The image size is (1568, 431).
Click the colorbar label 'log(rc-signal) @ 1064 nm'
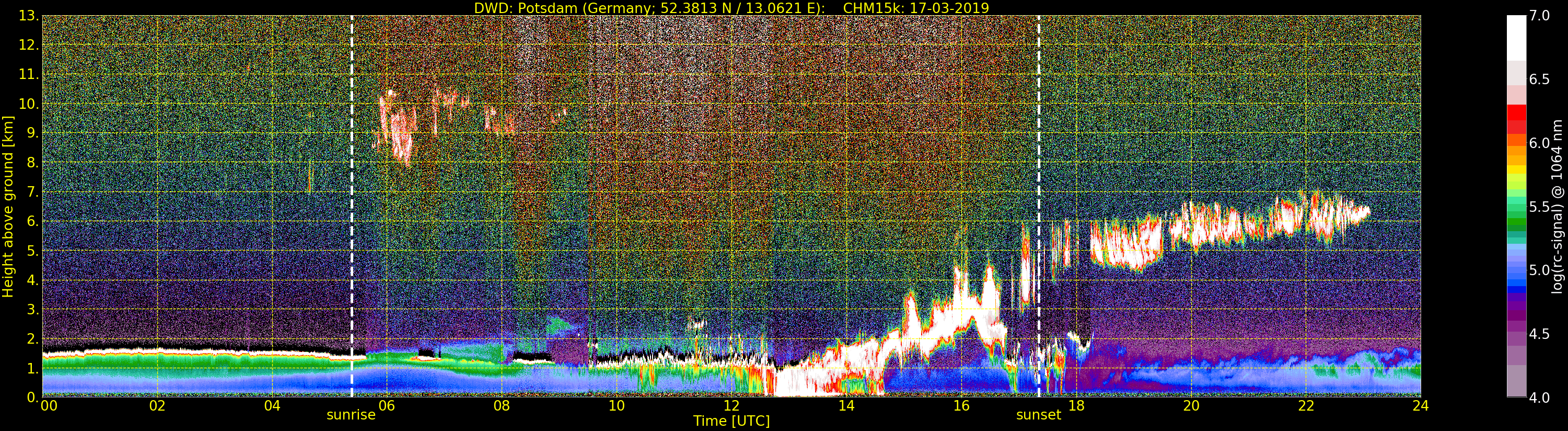(1557, 207)
